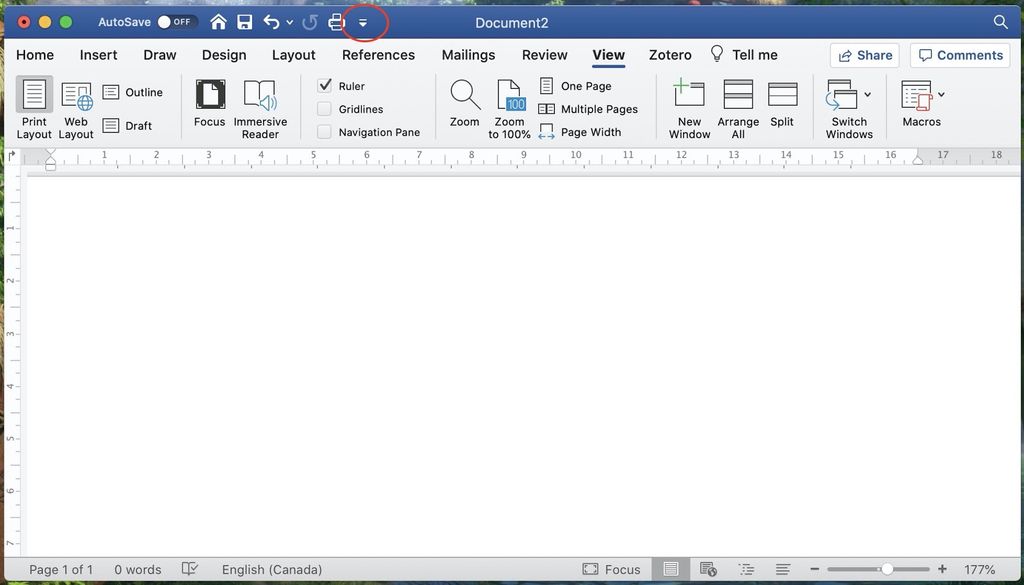Open Immersive Reader
The image size is (1024, 585).
coord(259,107)
